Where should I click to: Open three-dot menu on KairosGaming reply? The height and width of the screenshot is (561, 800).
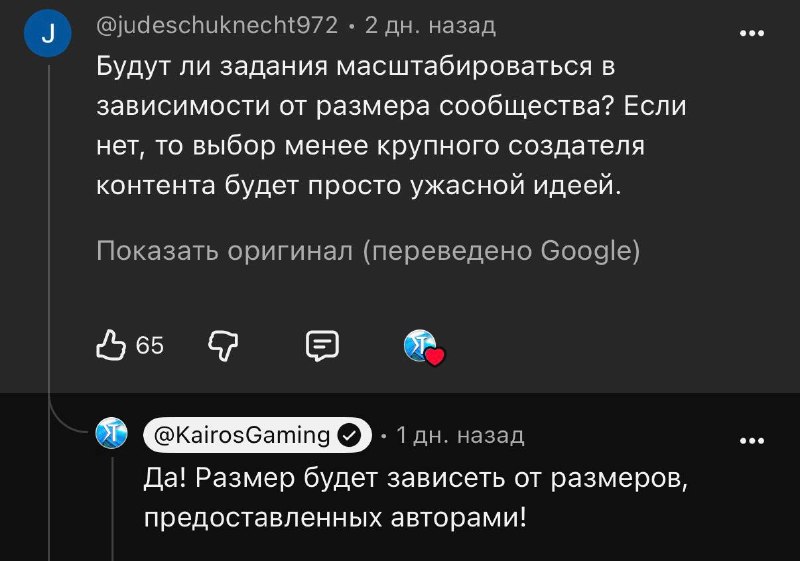[752, 441]
